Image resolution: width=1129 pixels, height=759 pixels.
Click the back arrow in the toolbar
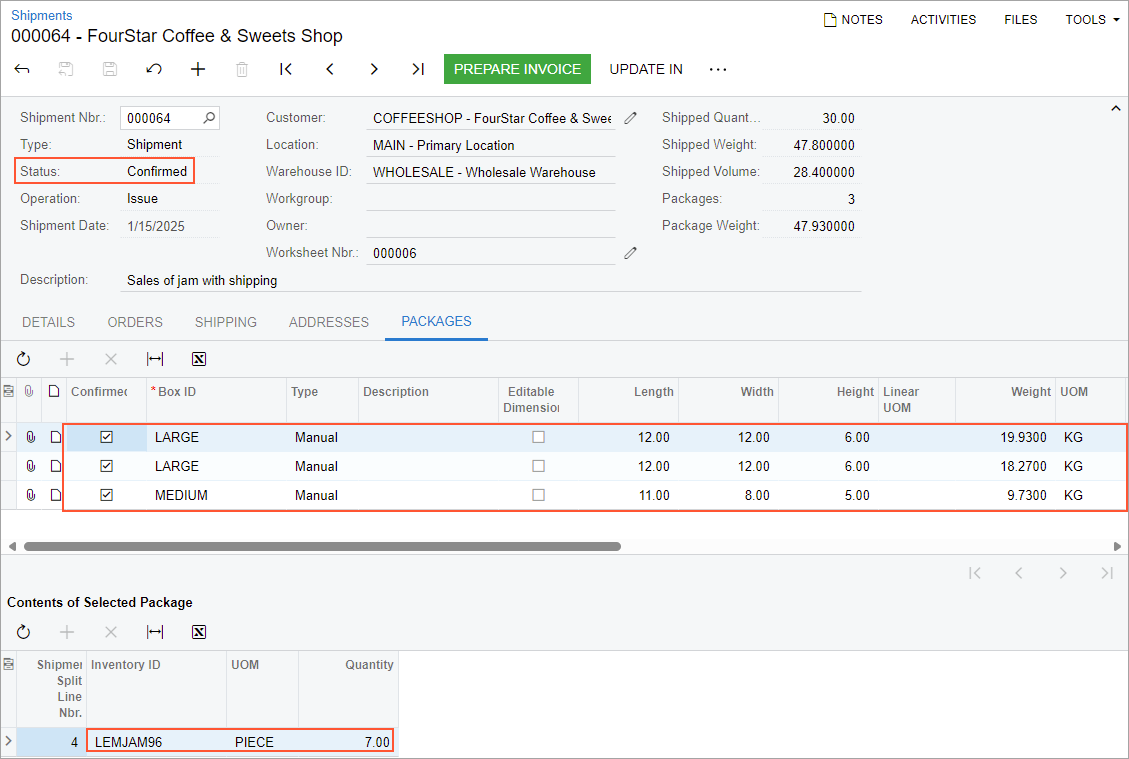coord(22,69)
